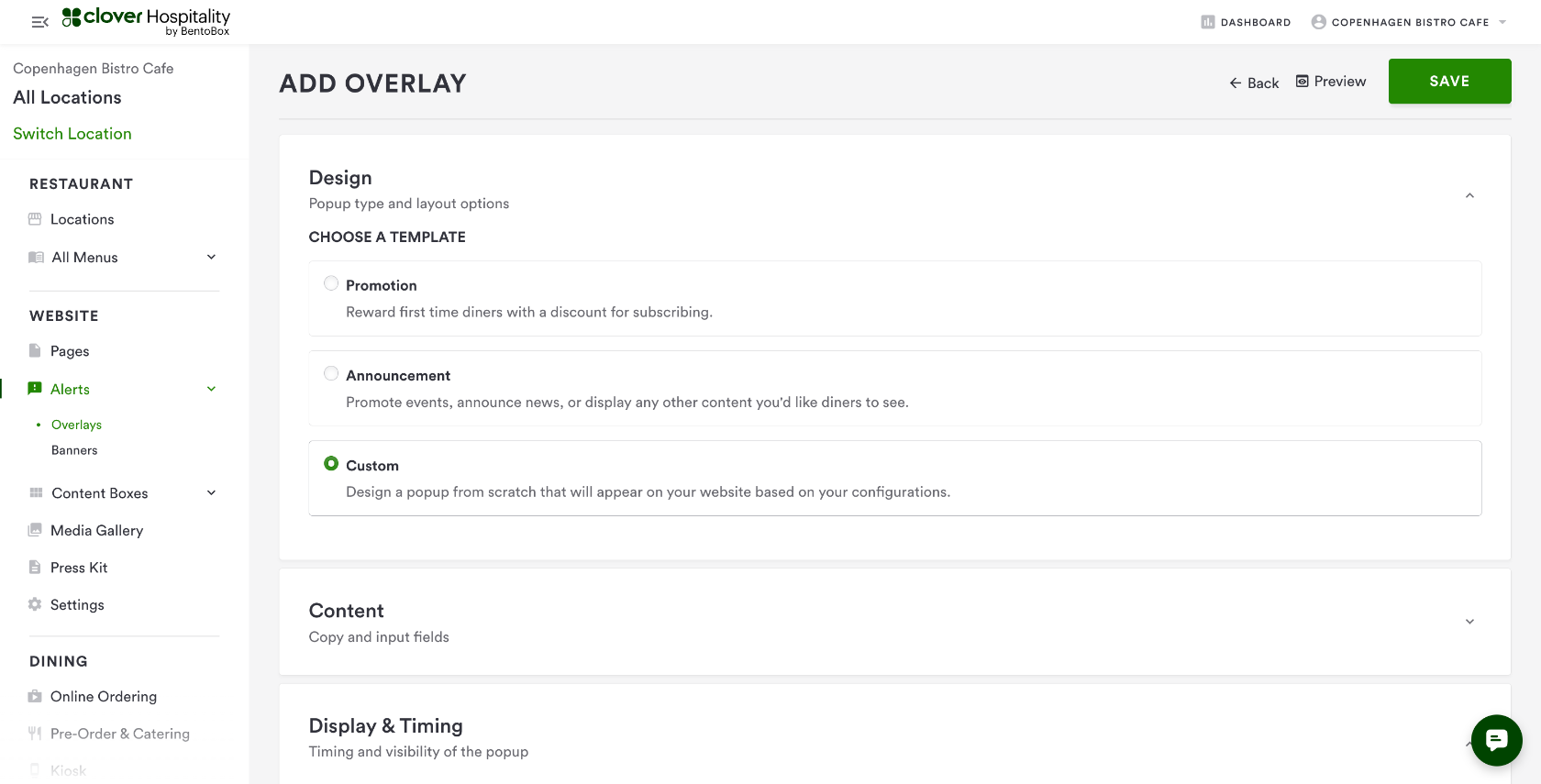
Task: Collapse the sidebar with the menu icon
Action: click(x=39, y=22)
